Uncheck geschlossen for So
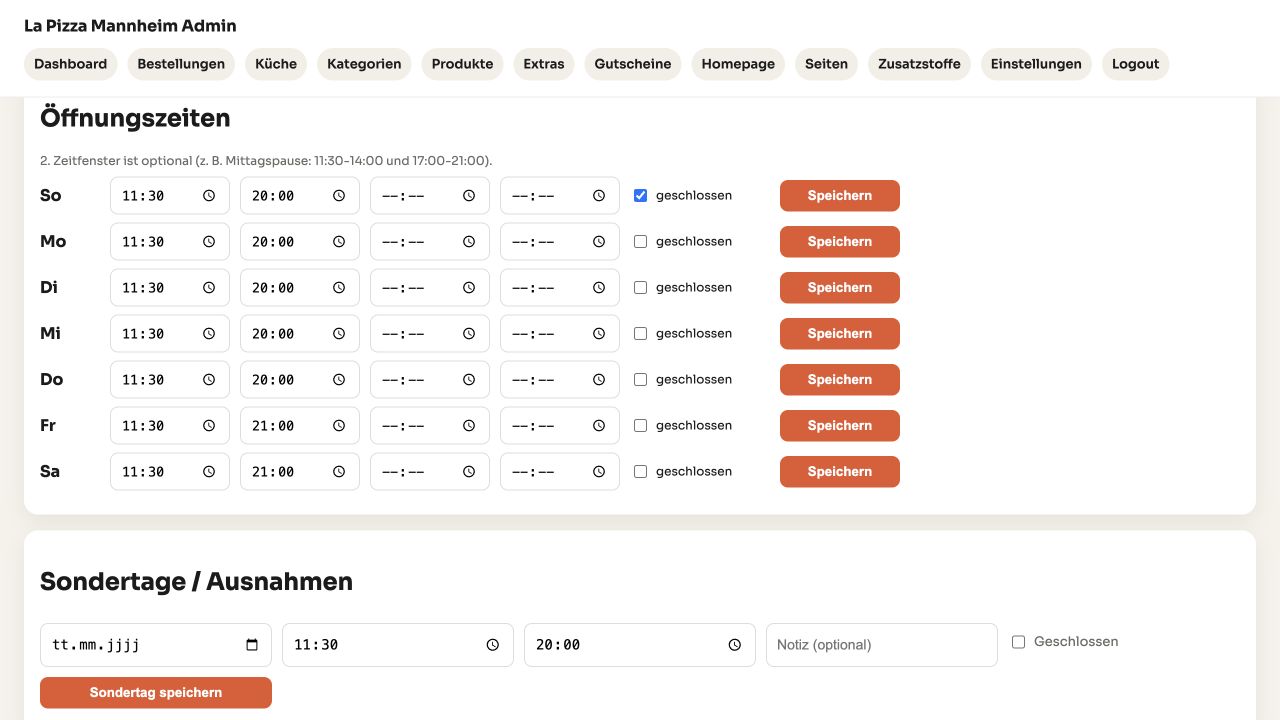 coord(641,196)
